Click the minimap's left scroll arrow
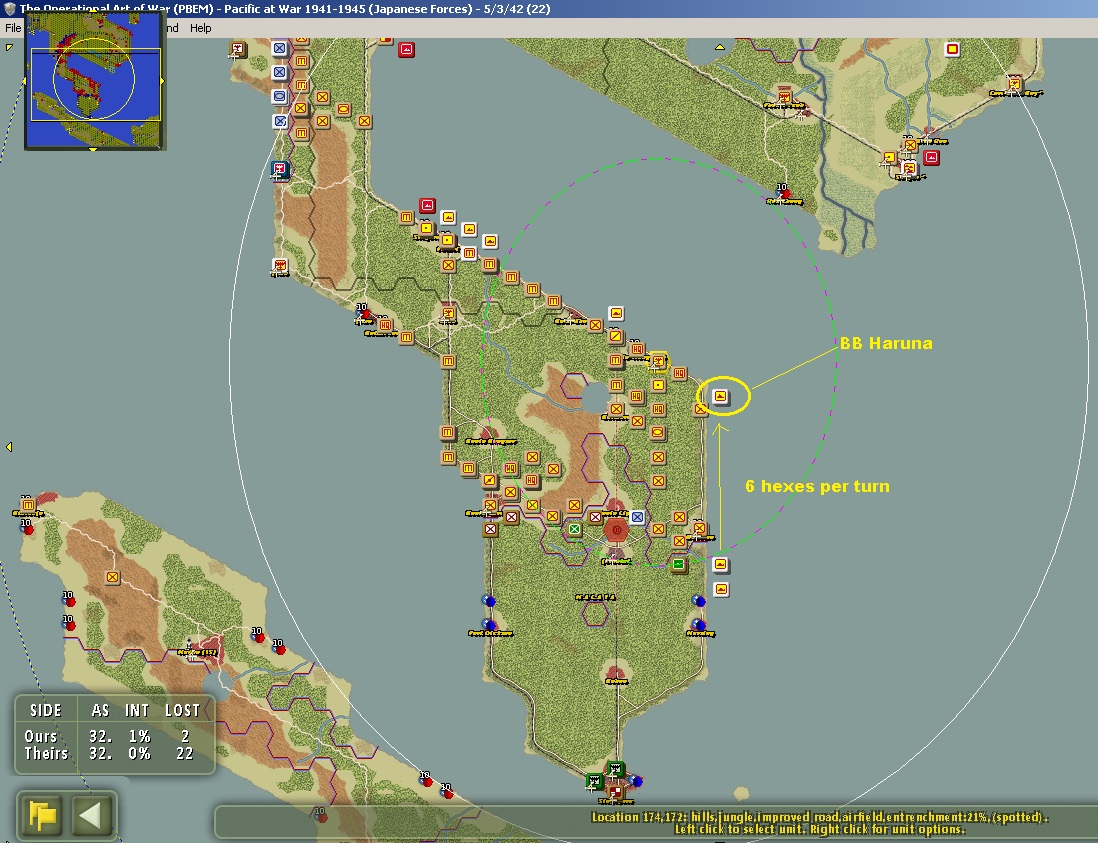Viewport: 1098px width, 843px height. coord(25,81)
